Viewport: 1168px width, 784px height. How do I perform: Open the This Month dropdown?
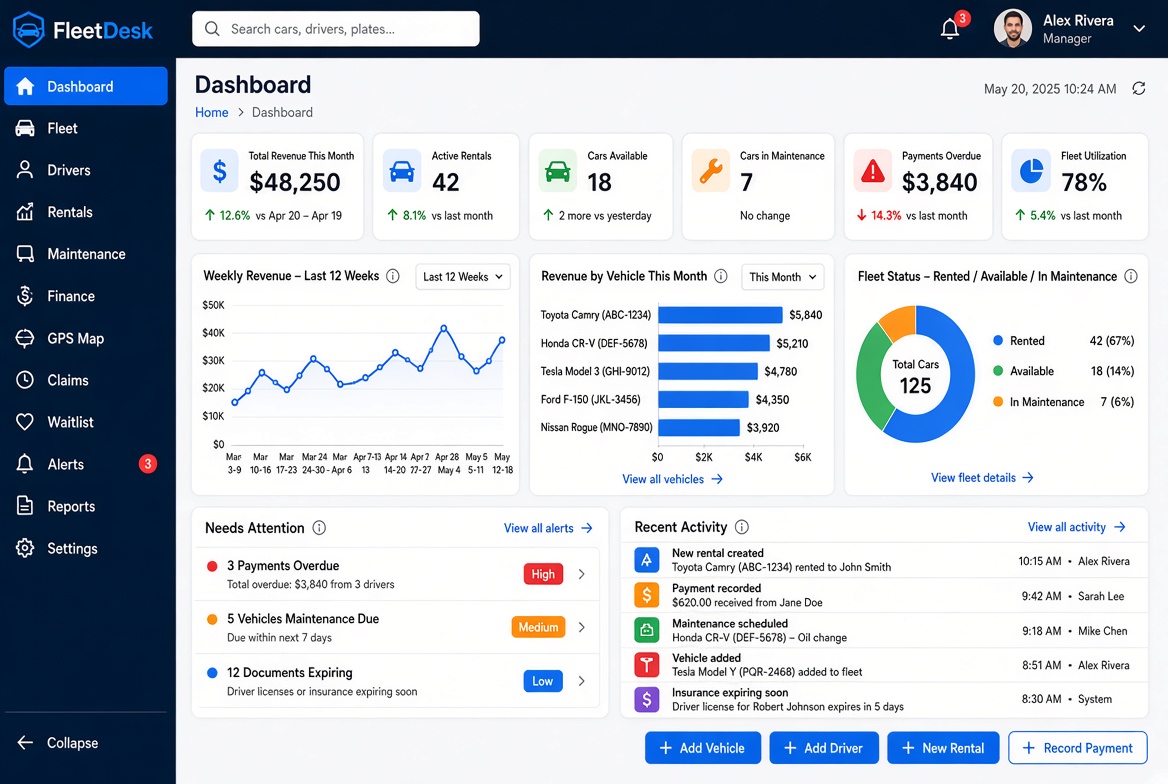(783, 276)
